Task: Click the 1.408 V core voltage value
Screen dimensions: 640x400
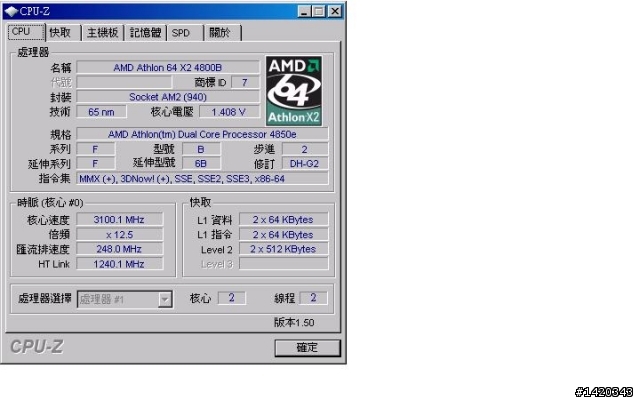Action: (x=229, y=112)
